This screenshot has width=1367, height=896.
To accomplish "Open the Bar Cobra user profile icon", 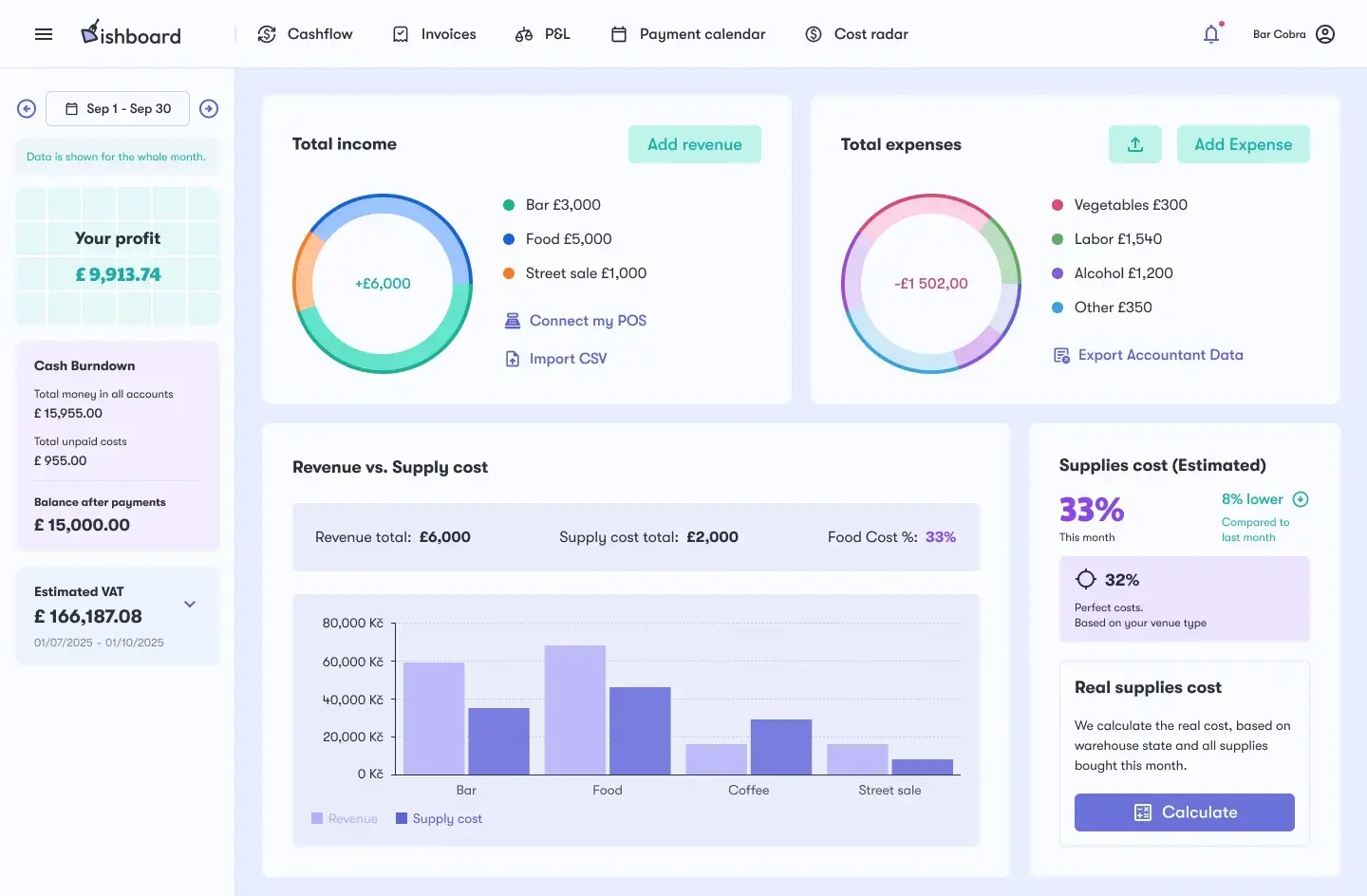I will point(1325,34).
